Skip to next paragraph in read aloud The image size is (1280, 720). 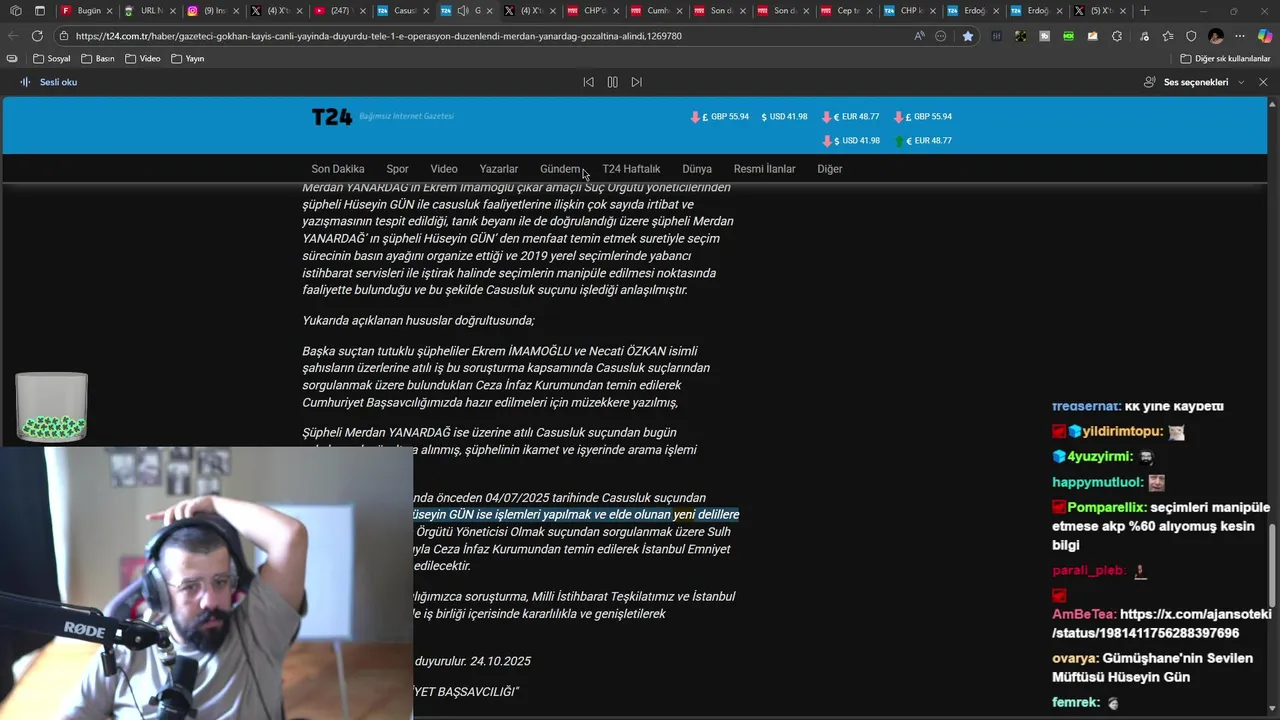click(x=636, y=82)
